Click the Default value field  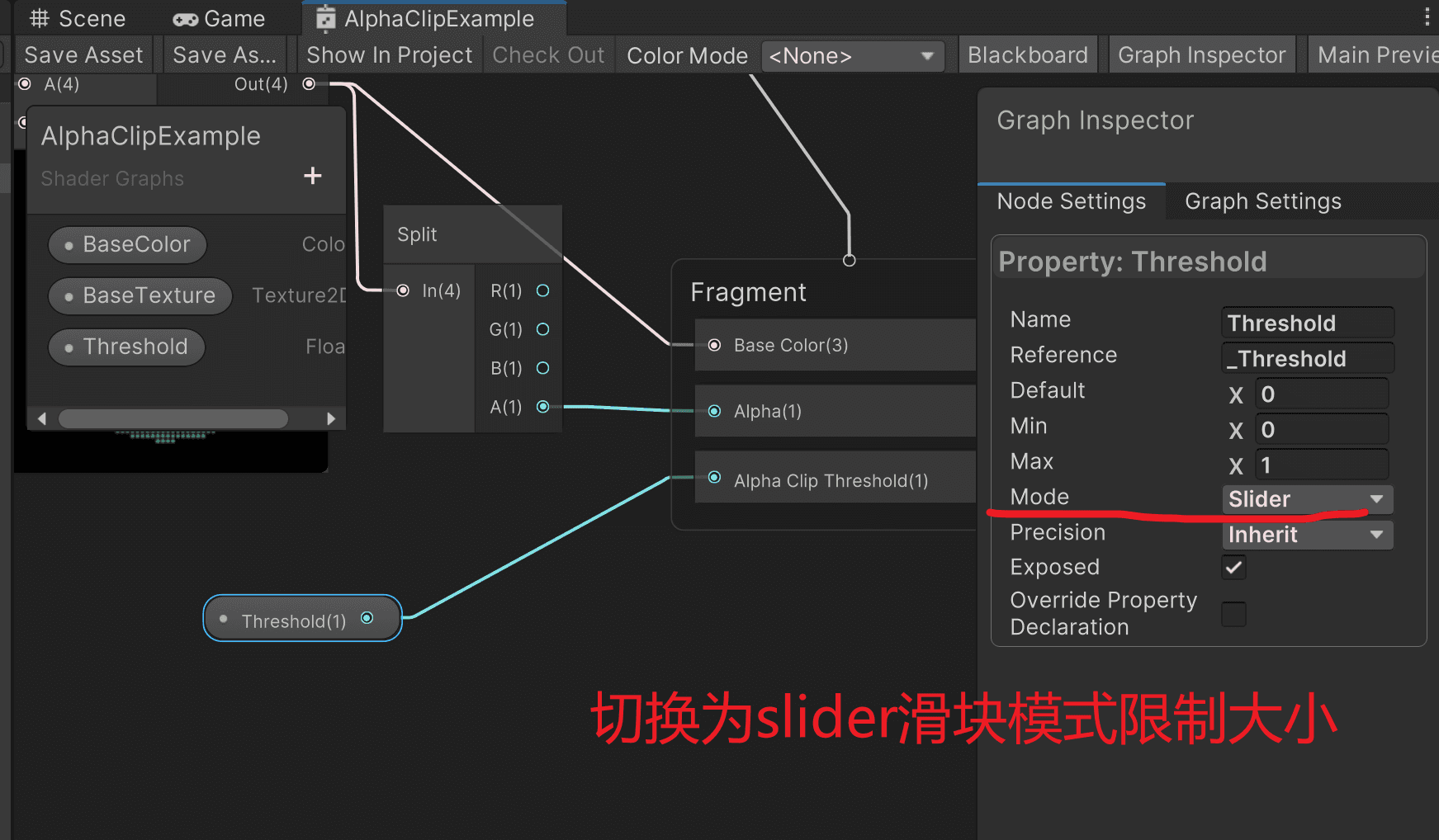pos(1322,394)
